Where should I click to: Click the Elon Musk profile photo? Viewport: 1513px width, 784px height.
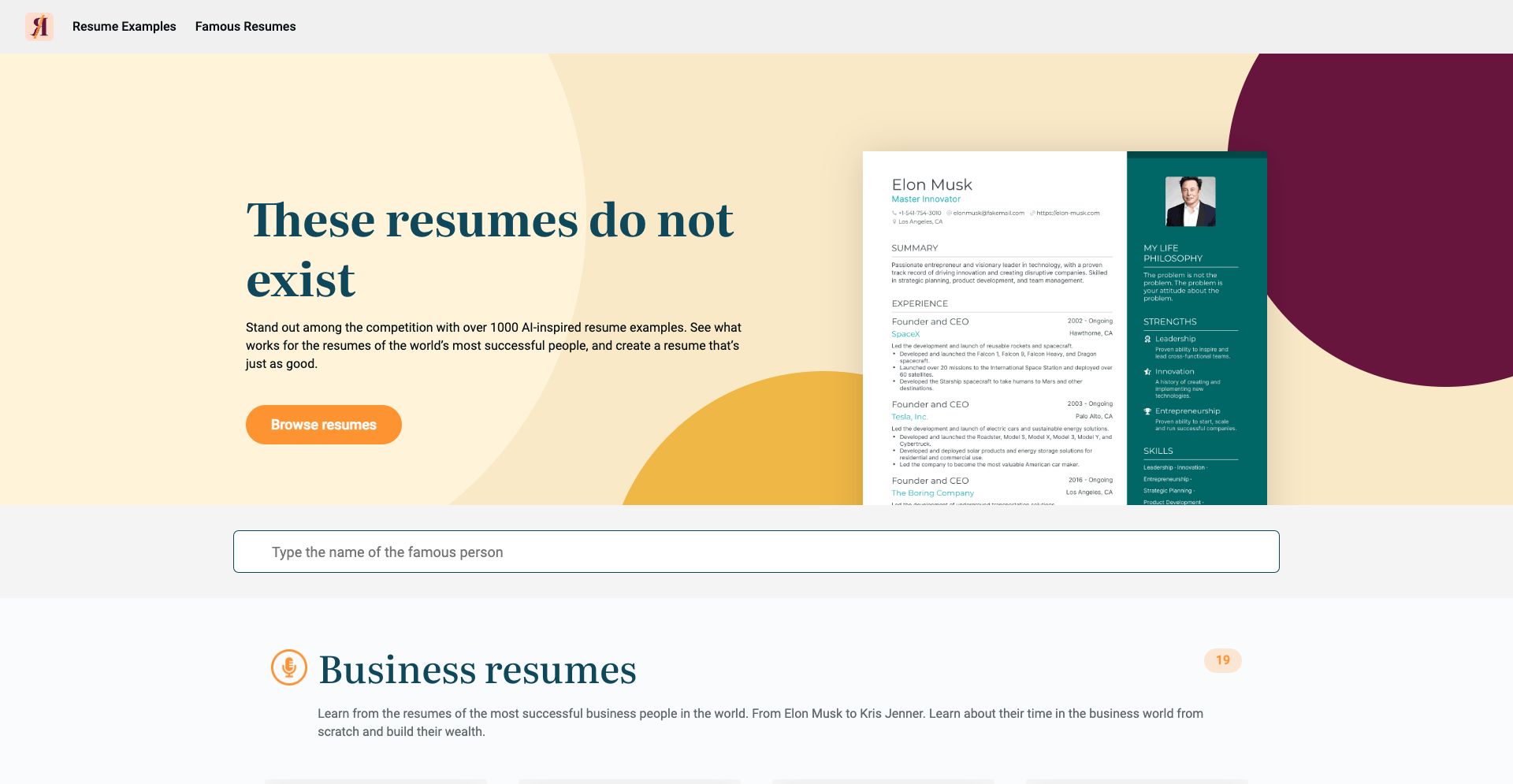click(1190, 202)
